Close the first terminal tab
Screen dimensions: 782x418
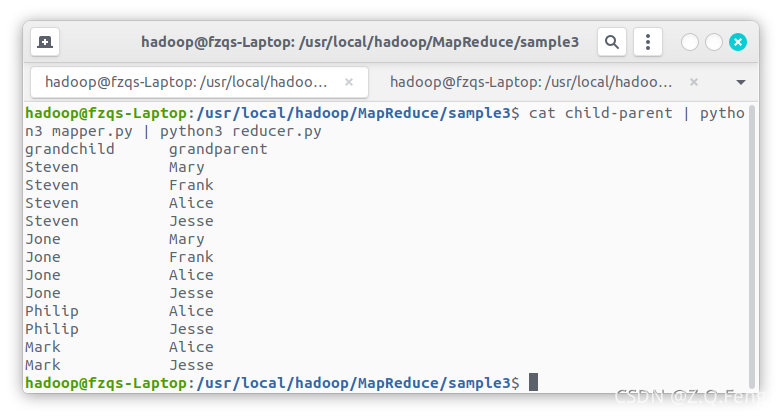click(x=349, y=82)
